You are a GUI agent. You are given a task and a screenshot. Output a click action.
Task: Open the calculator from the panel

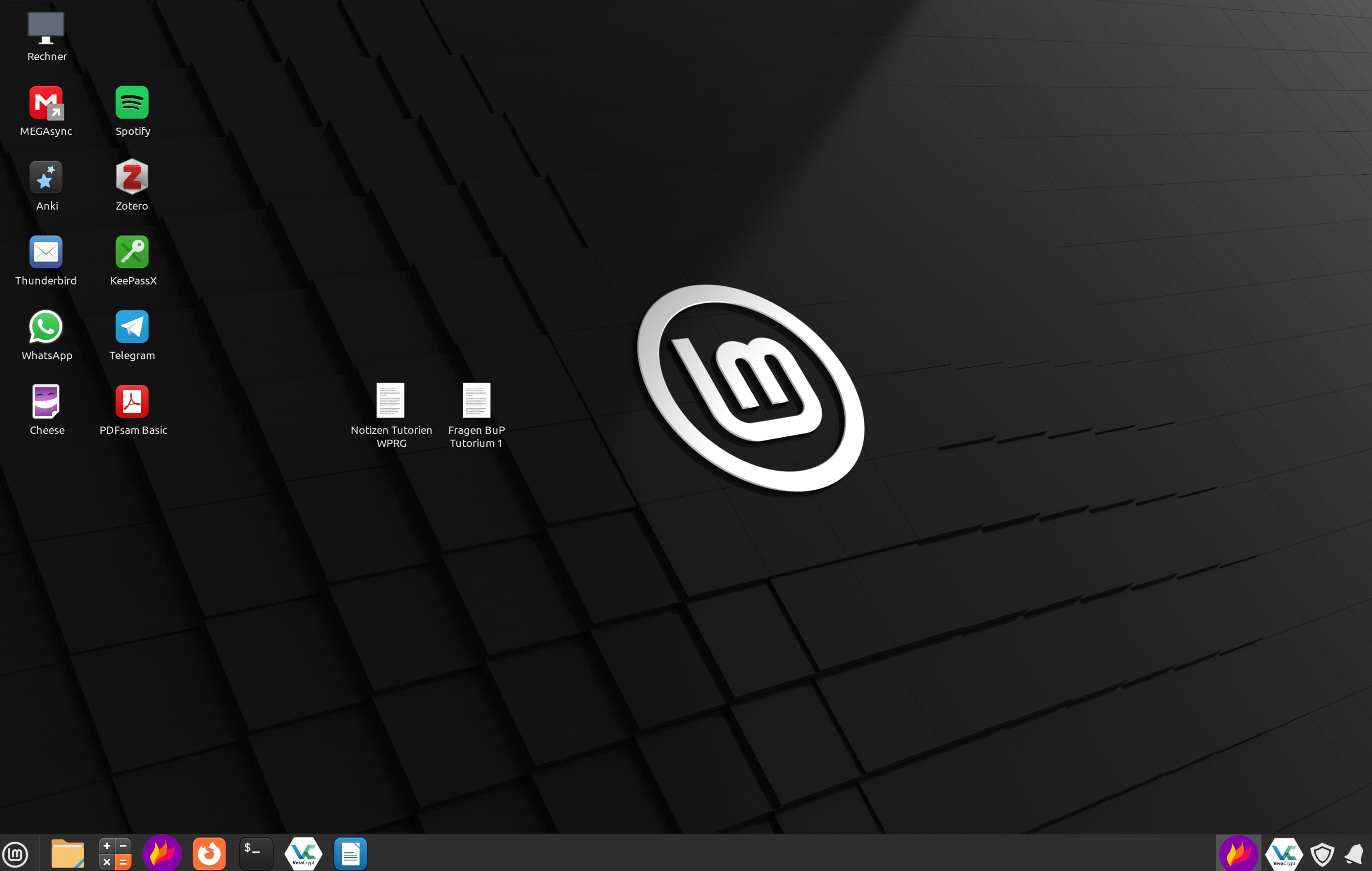115,854
